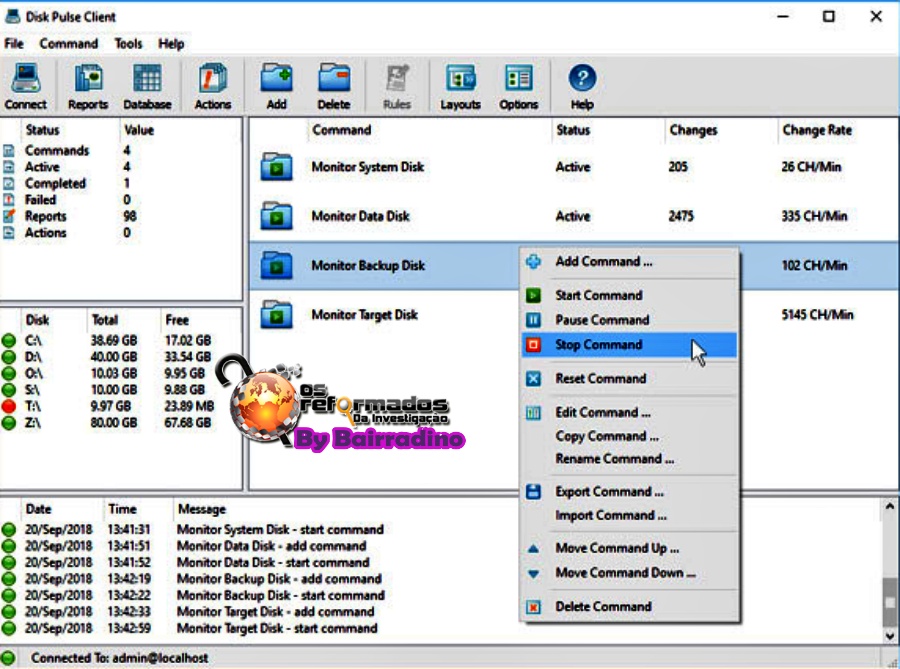Choose Delete Command from context menu
Image resolution: width=900 pixels, height=669 pixels.
coord(629,606)
